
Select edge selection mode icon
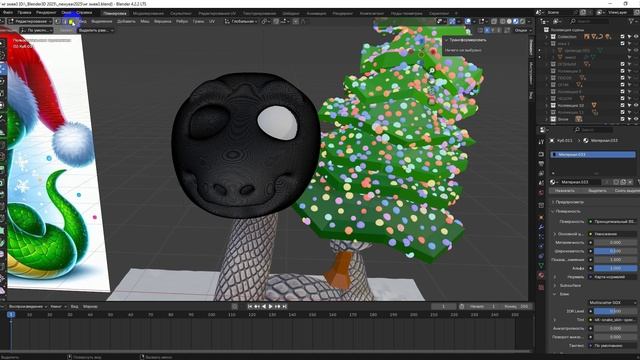(65, 21)
